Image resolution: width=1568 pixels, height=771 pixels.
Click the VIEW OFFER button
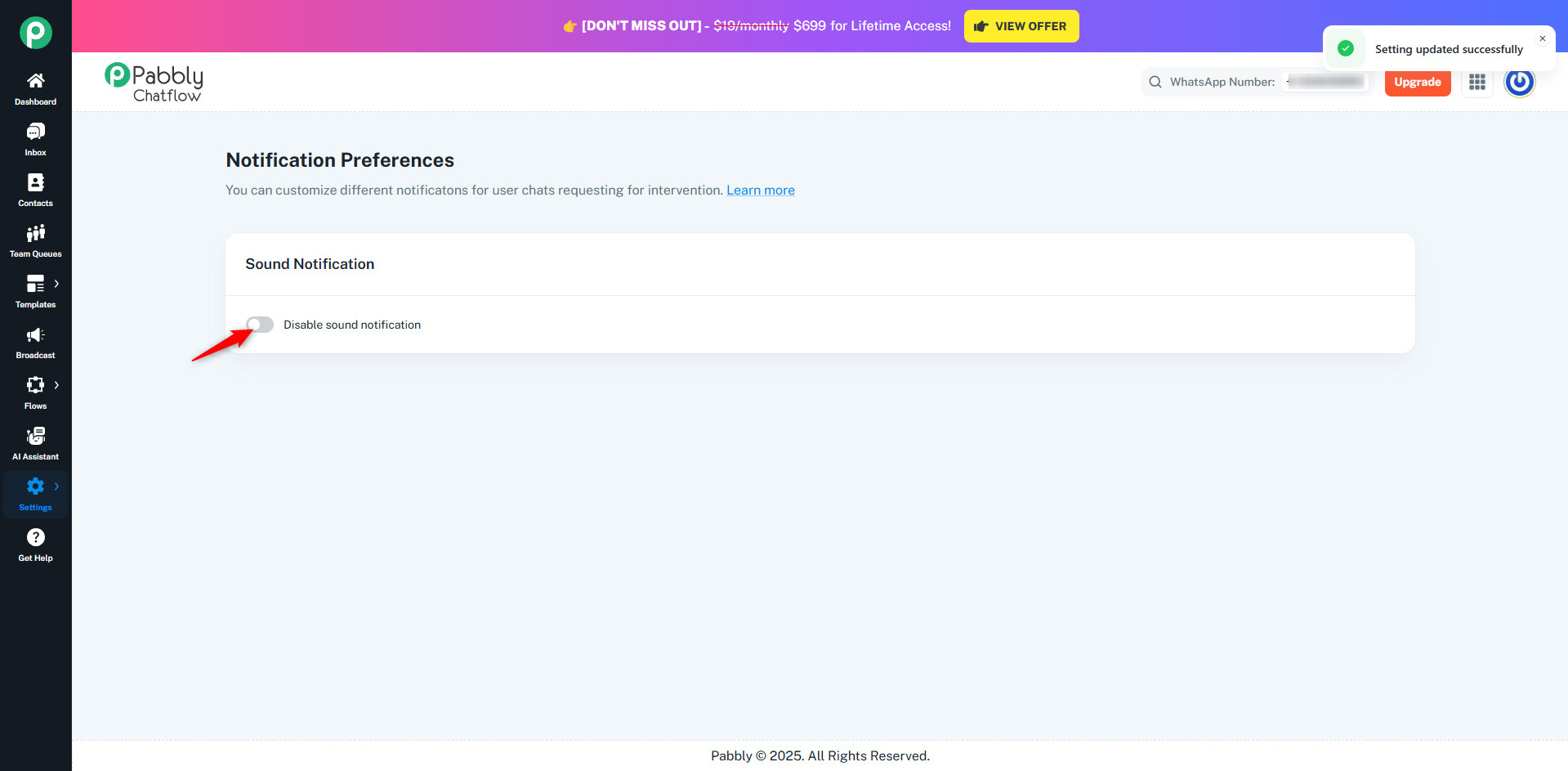(x=1021, y=26)
